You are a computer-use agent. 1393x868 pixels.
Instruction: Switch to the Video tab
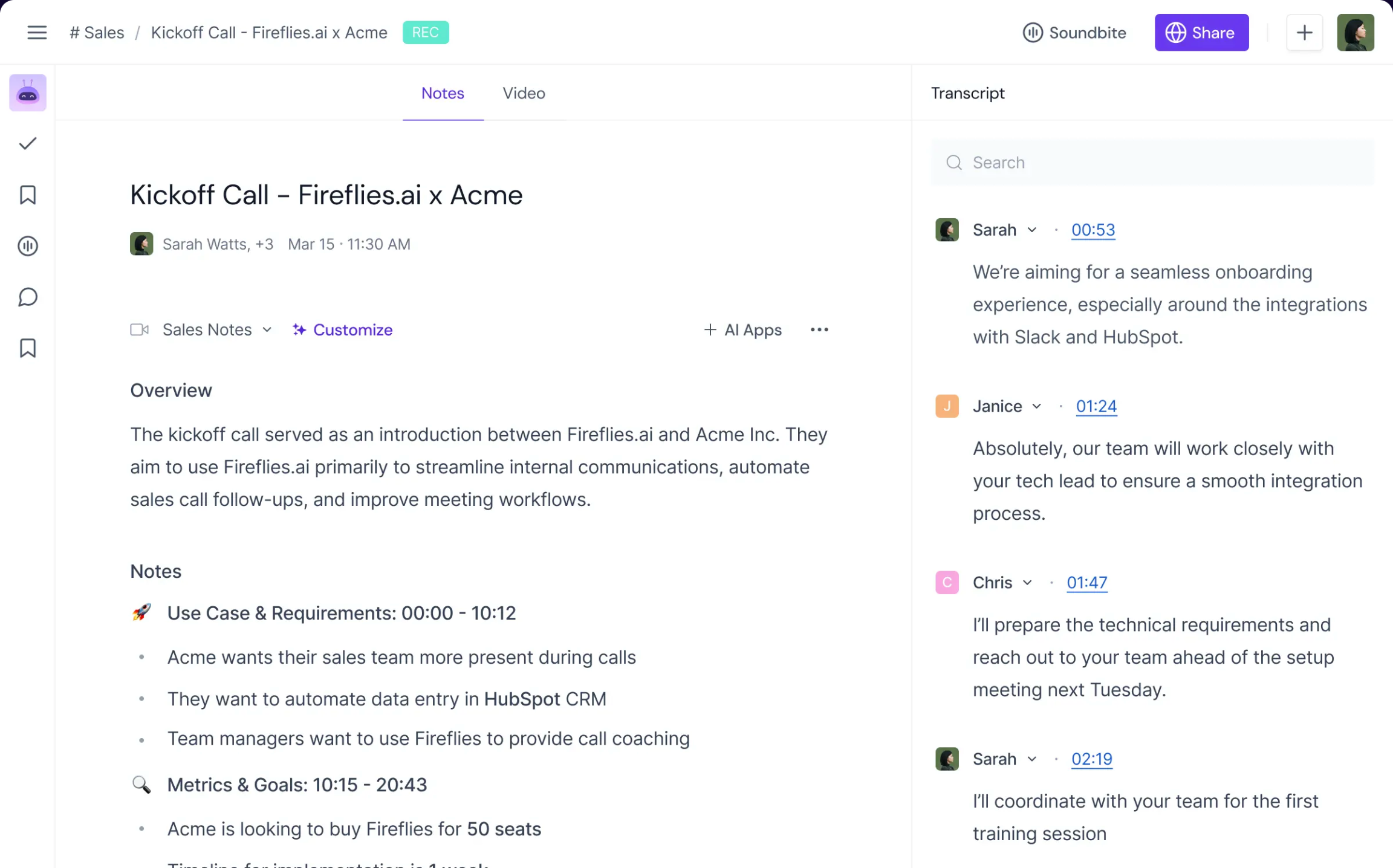(524, 93)
